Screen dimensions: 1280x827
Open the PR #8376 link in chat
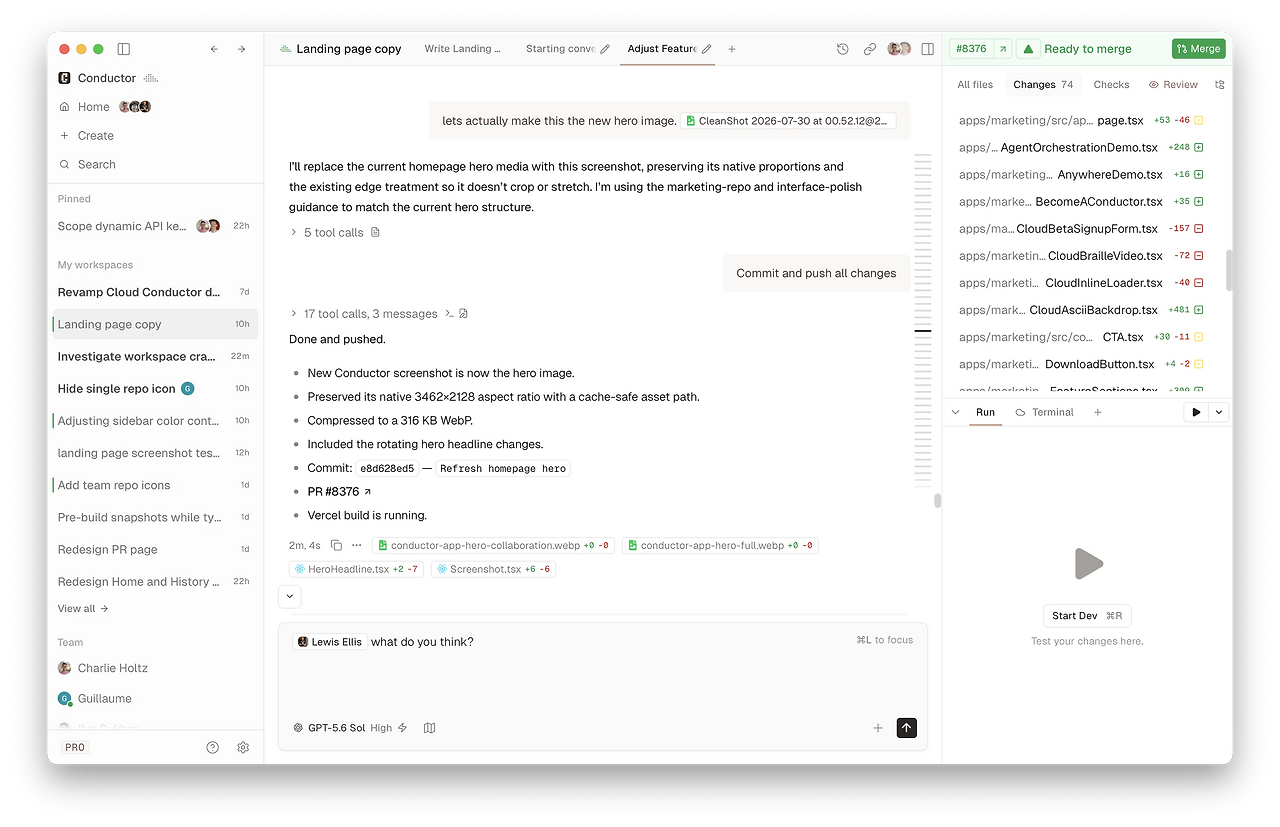click(x=340, y=492)
